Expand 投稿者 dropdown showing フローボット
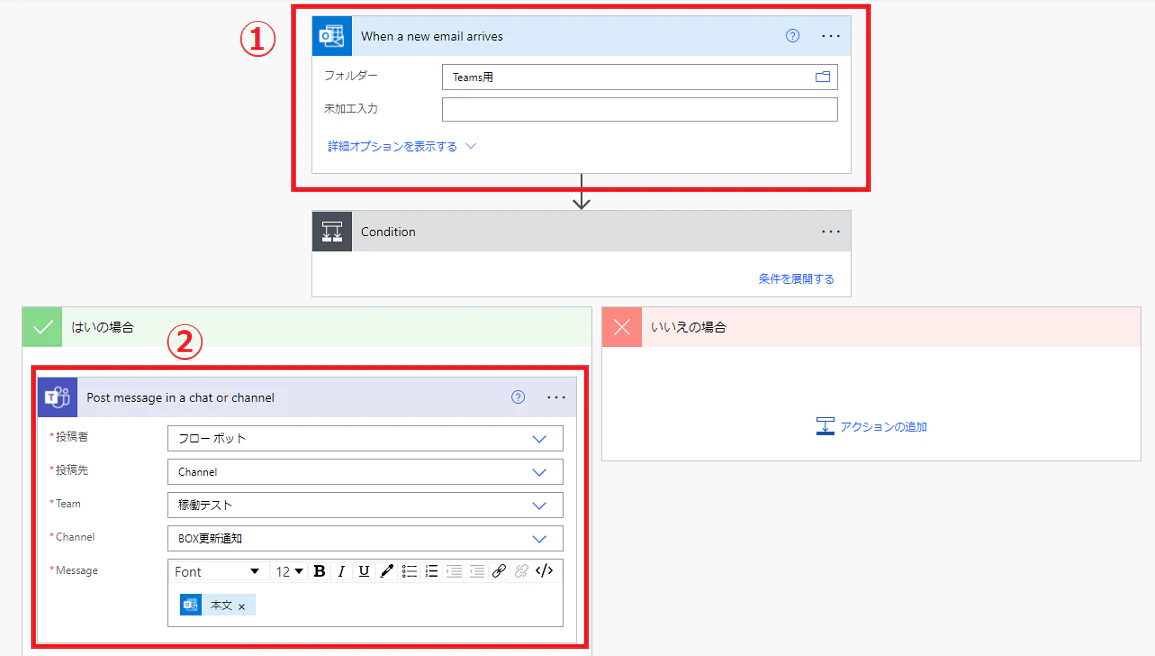 pos(539,439)
